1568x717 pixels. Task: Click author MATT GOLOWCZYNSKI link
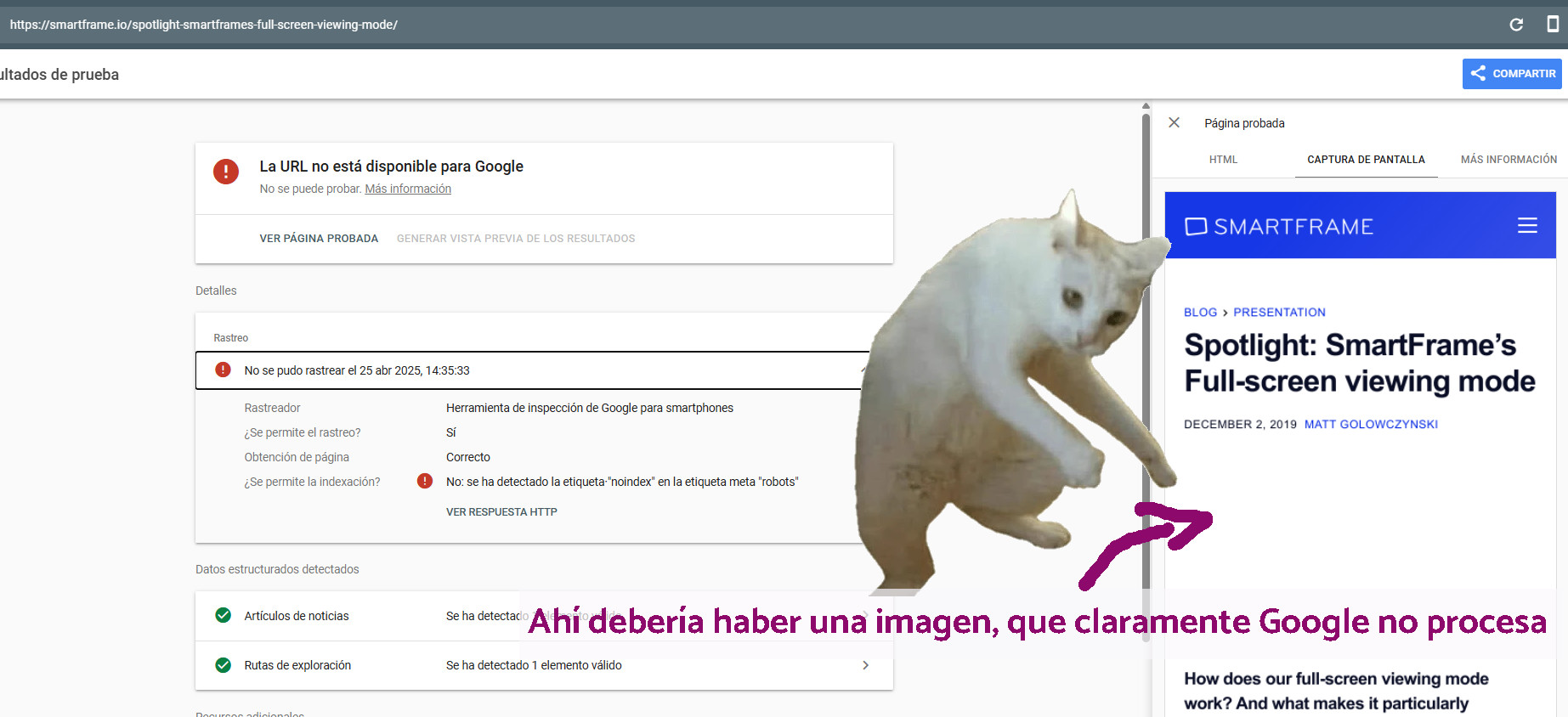1371,424
